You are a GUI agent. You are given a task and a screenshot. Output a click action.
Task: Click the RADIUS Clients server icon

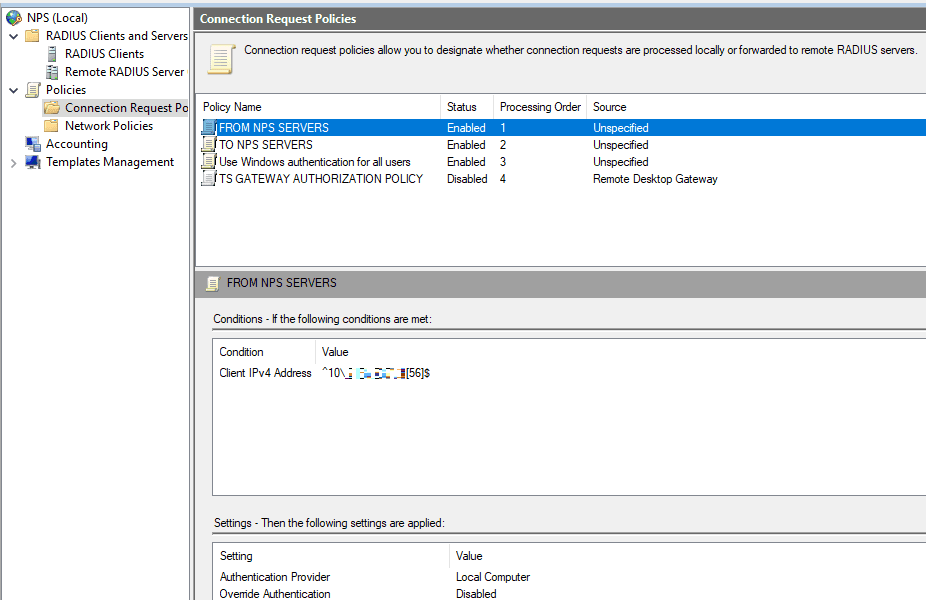click(52, 54)
